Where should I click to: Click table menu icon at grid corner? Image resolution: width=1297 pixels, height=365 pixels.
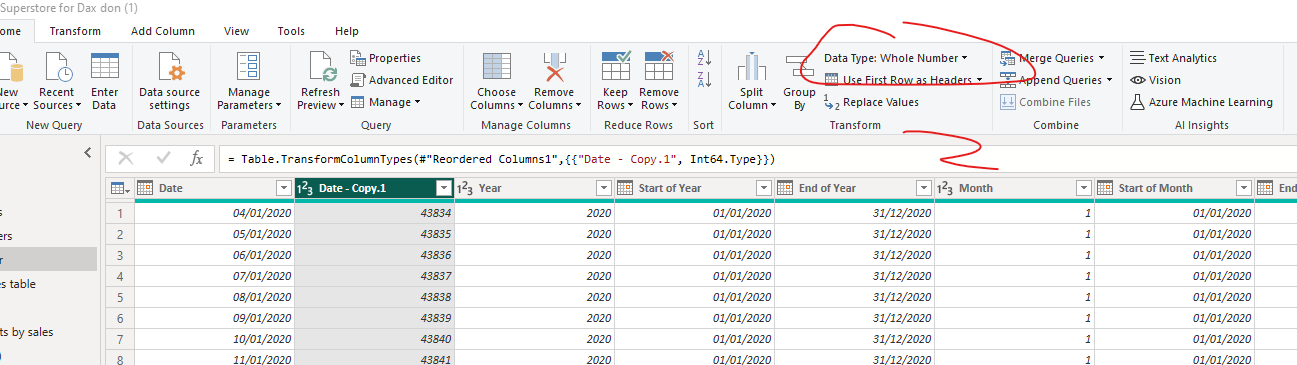click(119, 188)
